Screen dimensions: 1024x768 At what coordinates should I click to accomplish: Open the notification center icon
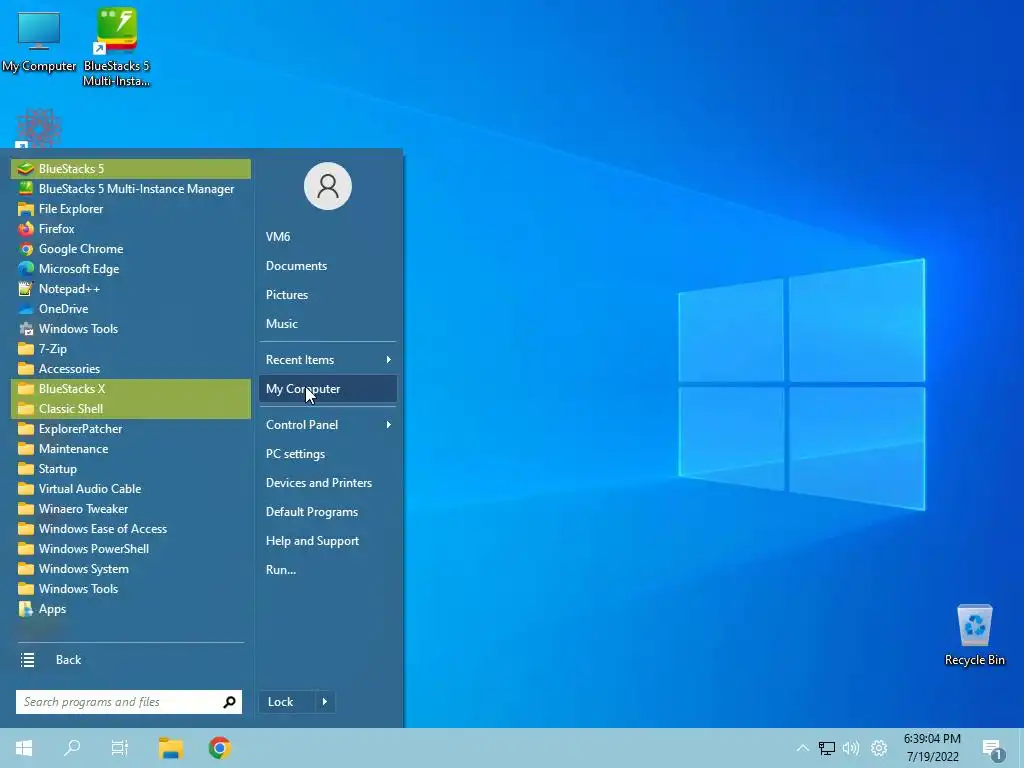tap(993, 750)
